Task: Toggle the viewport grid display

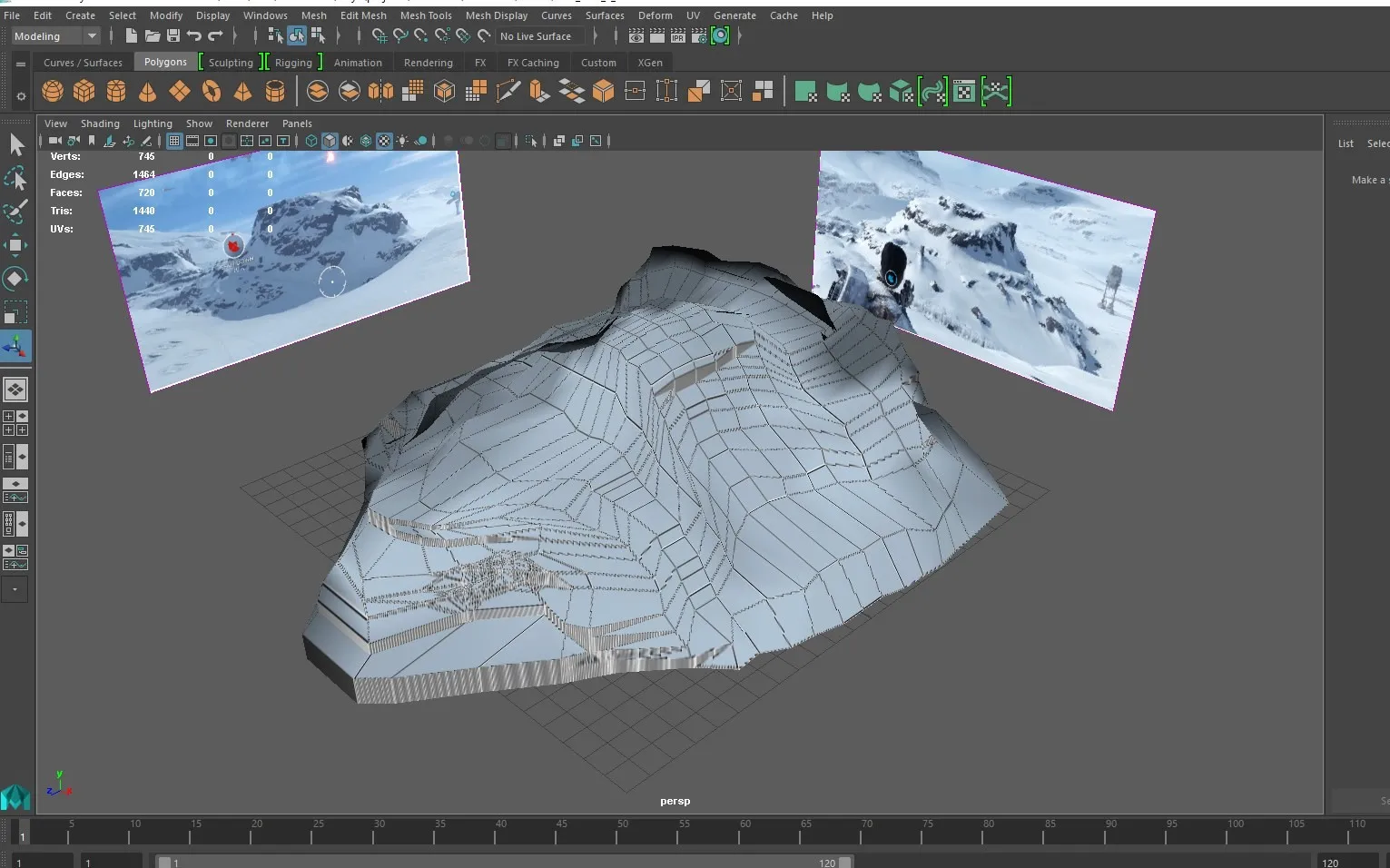Action: click(x=174, y=141)
